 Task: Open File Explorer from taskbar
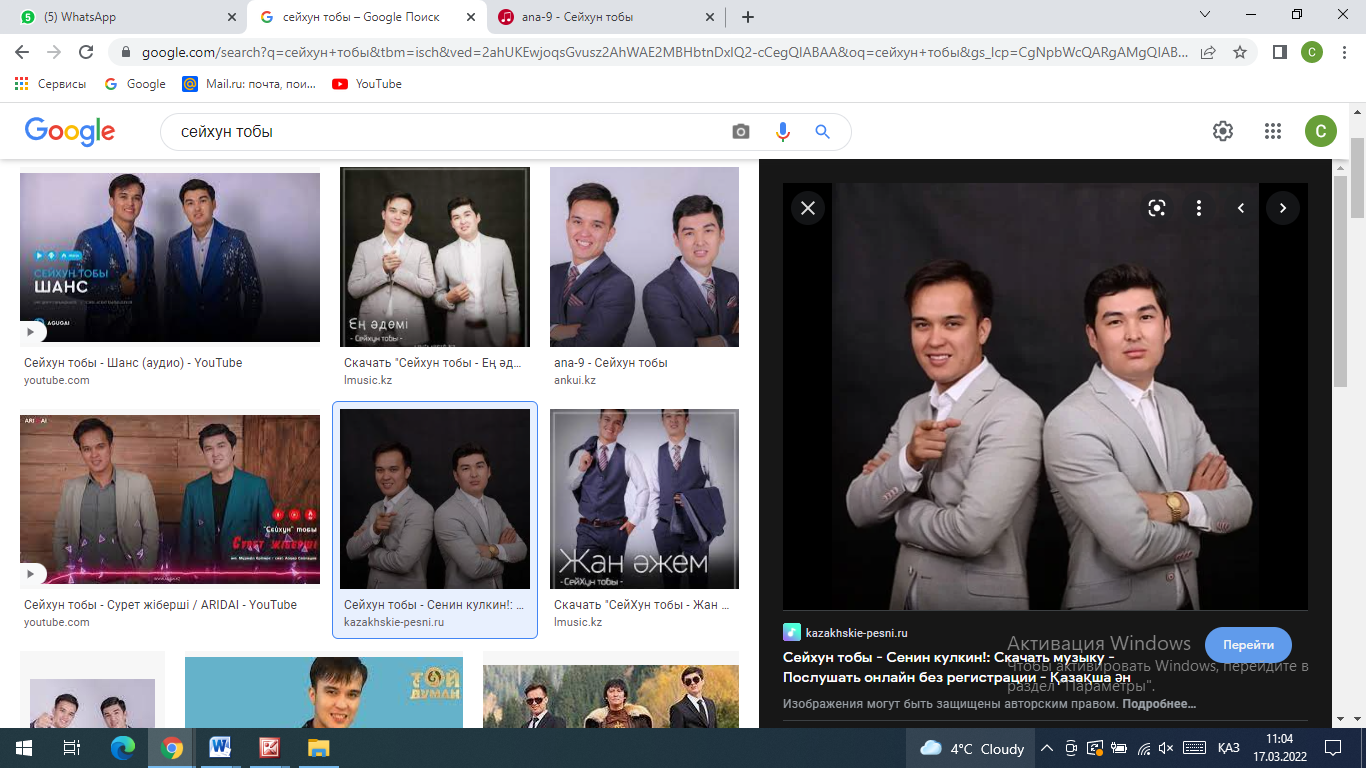coord(318,748)
